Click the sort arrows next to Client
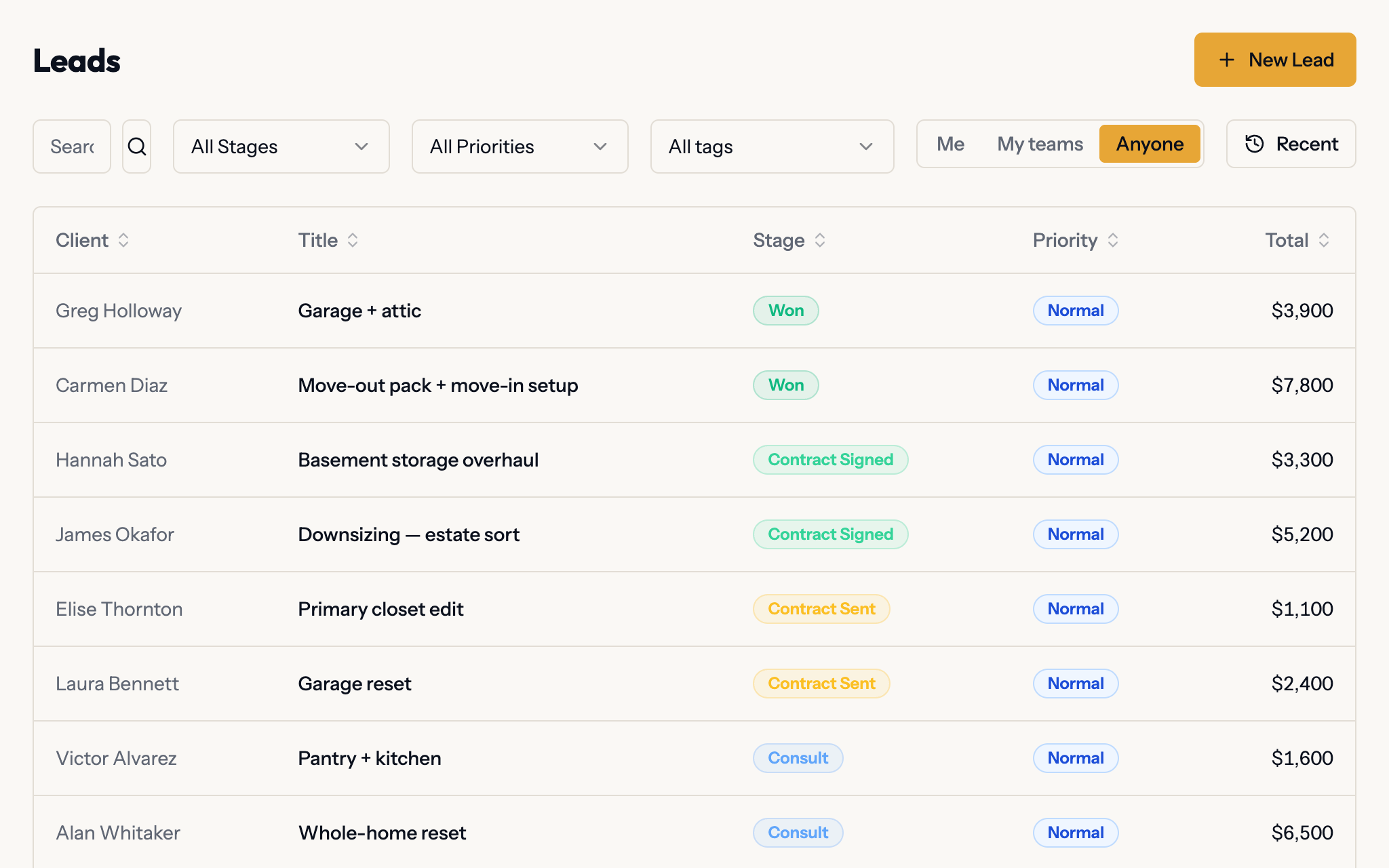1389x868 pixels. pyautogui.click(x=123, y=240)
